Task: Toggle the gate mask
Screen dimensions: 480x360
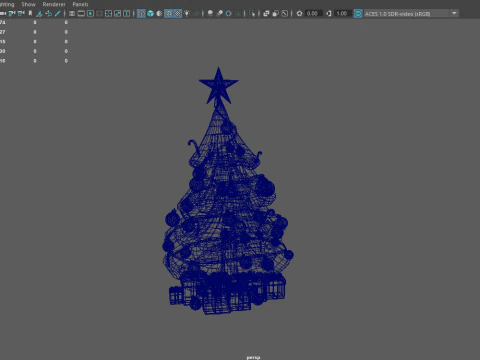Action: (x=99, y=13)
